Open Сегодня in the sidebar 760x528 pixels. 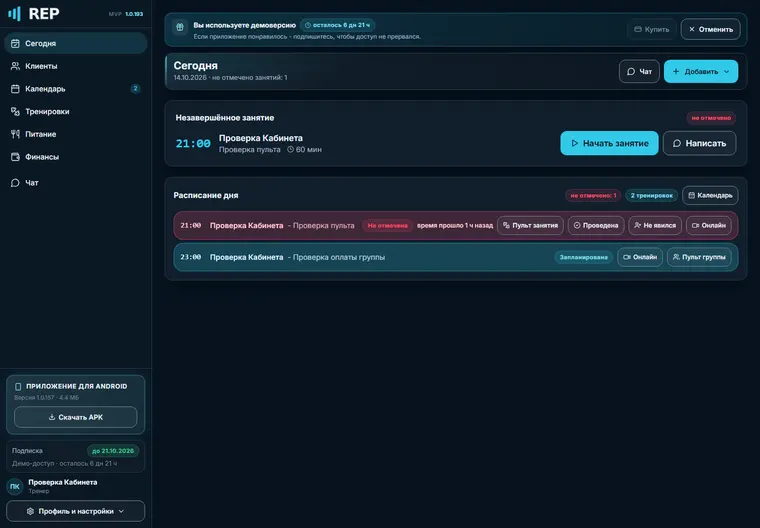point(76,43)
